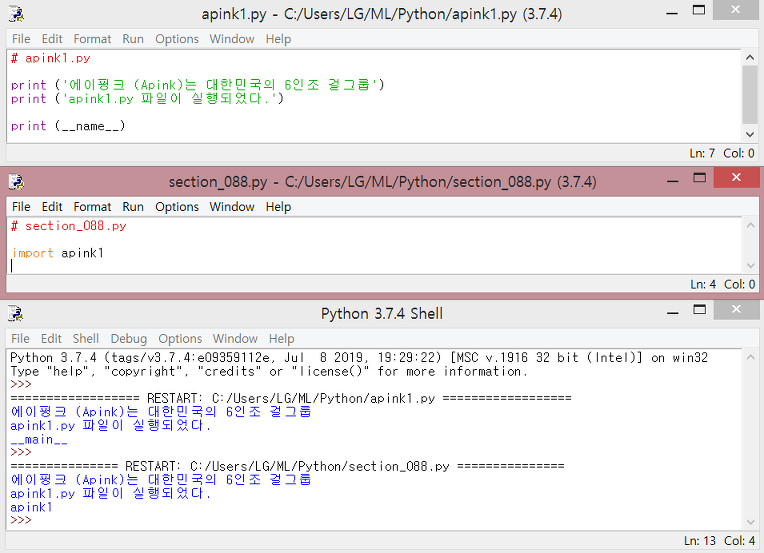This screenshot has height=553, width=764.
Task: Click the Python 3.7.4 version banner line in Shell
Action: pyautogui.click(x=359, y=358)
